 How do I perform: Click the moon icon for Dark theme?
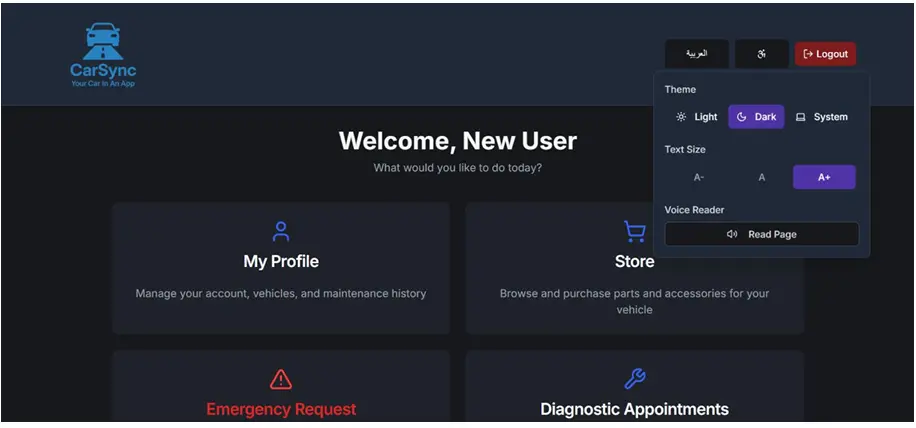(x=741, y=117)
